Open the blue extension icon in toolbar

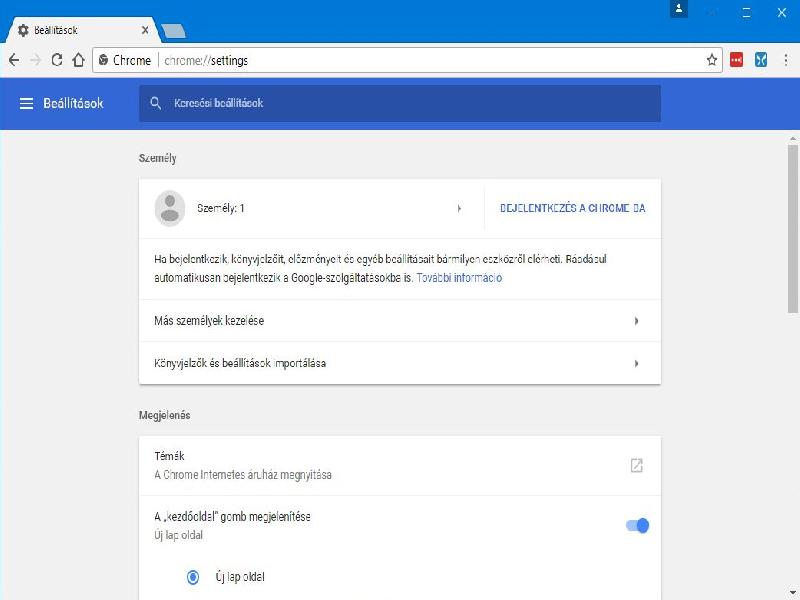pyautogui.click(x=761, y=60)
